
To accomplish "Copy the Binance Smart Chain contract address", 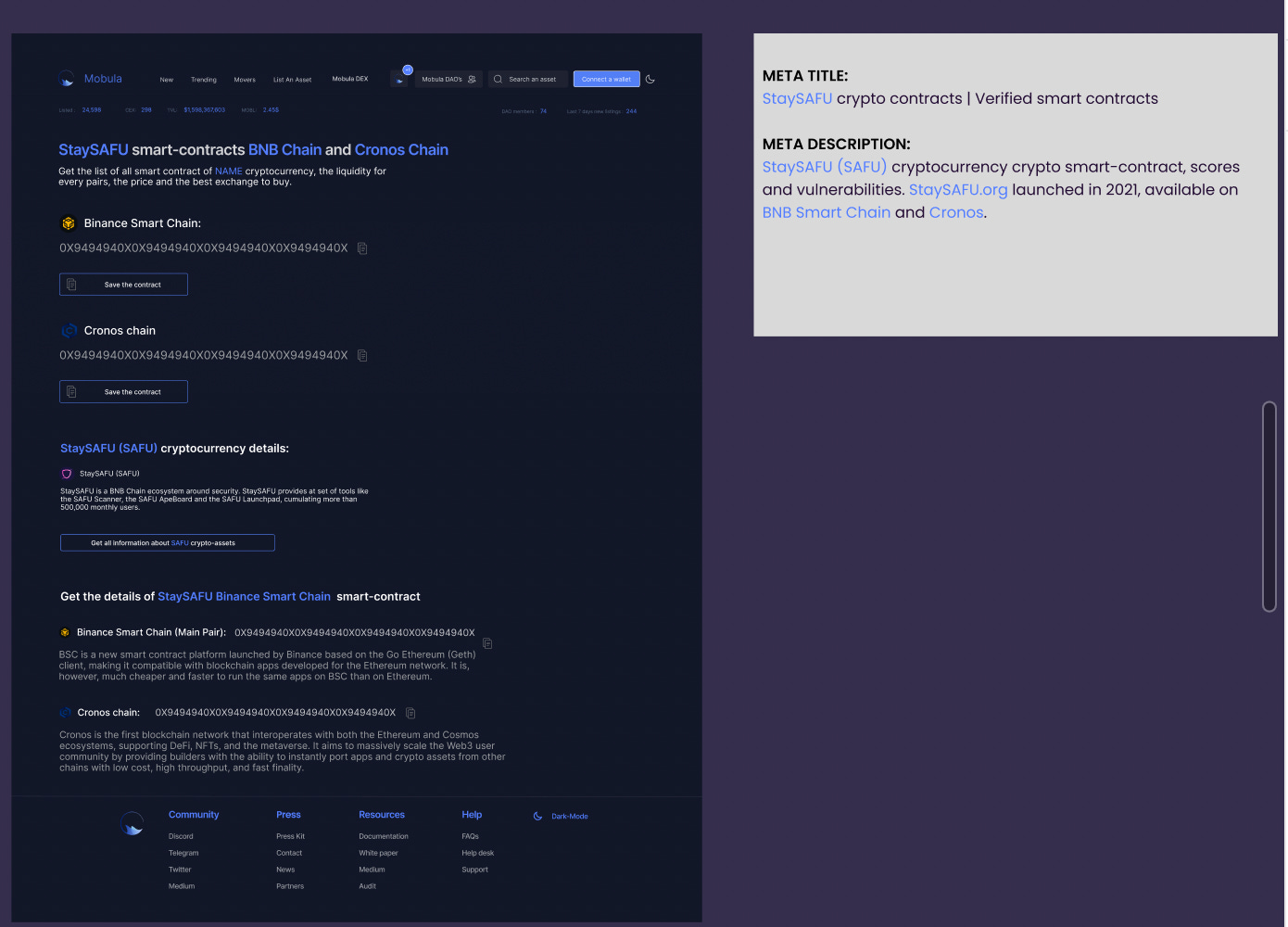I will pos(362,248).
